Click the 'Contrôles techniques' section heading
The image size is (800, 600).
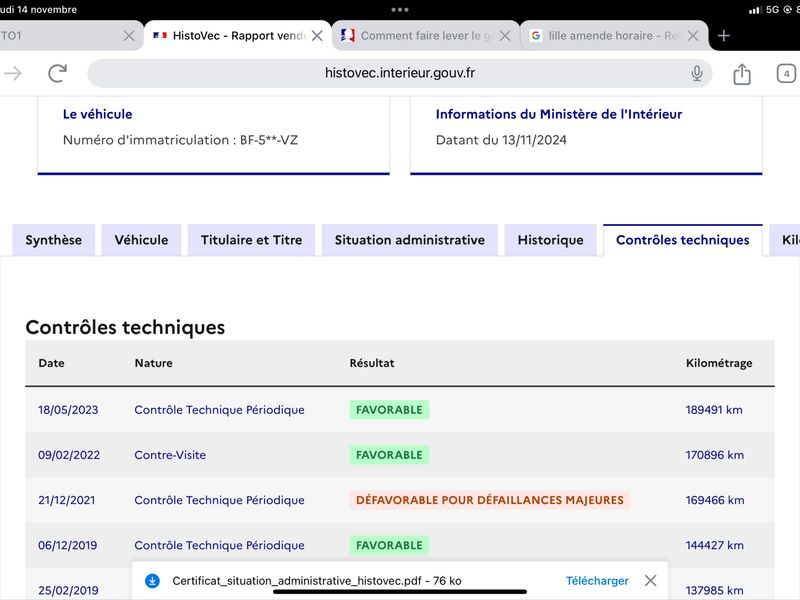click(x=125, y=328)
